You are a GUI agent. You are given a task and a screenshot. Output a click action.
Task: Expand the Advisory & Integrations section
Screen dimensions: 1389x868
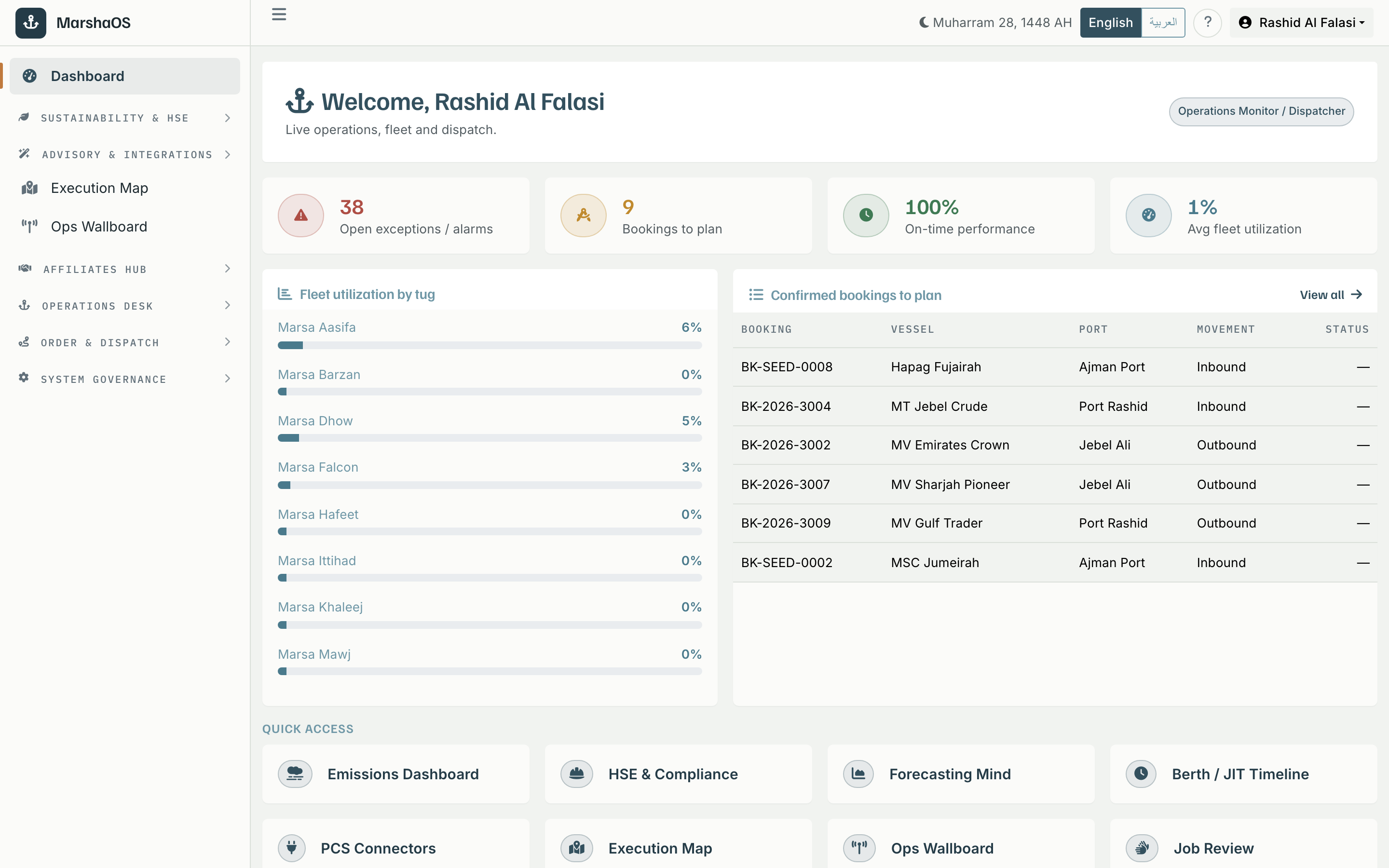(x=124, y=154)
